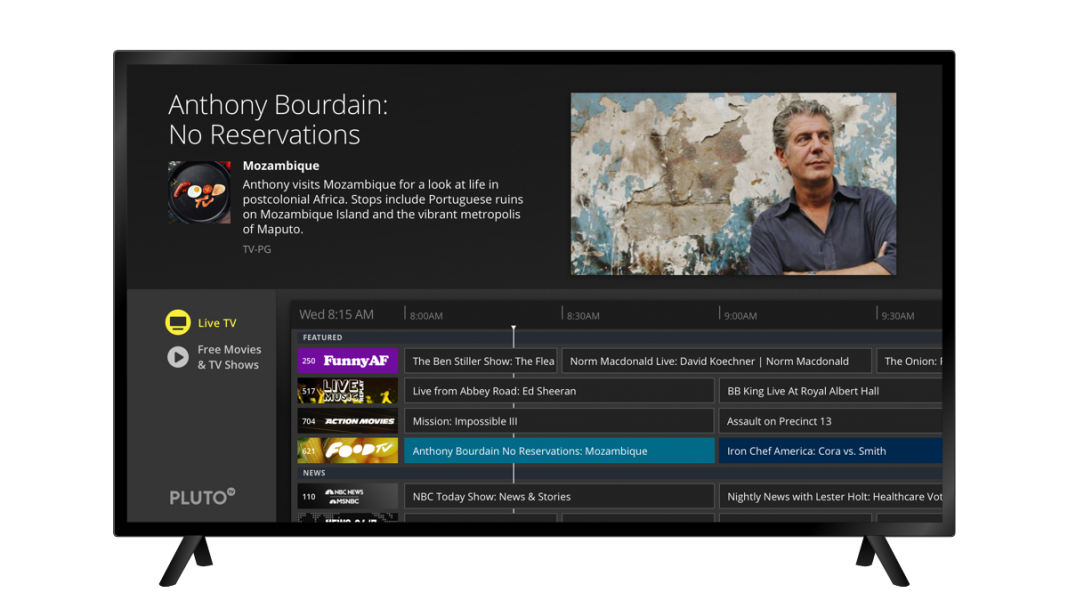Select BB King Live At Royal Albert Hall
Image resolution: width=1068 pixels, height=601 pixels.
830,391
